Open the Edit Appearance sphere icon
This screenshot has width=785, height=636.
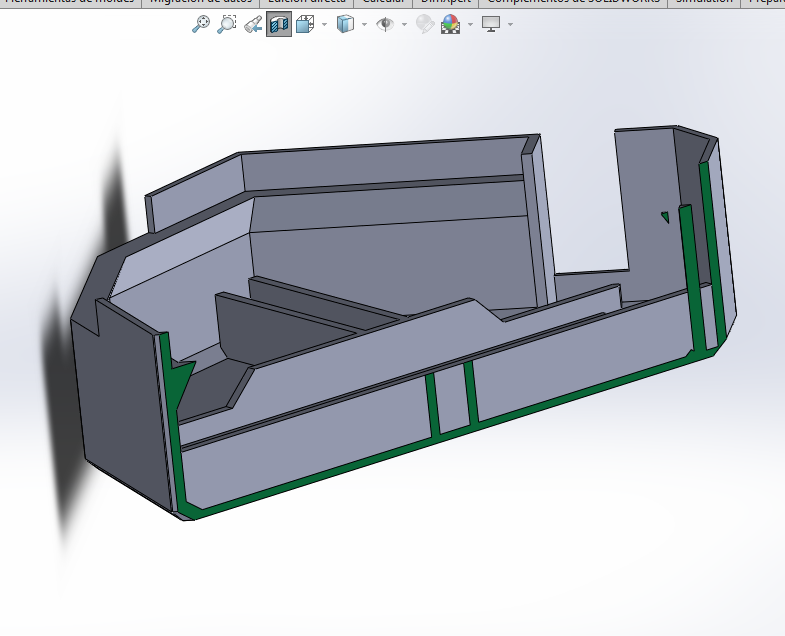point(425,24)
